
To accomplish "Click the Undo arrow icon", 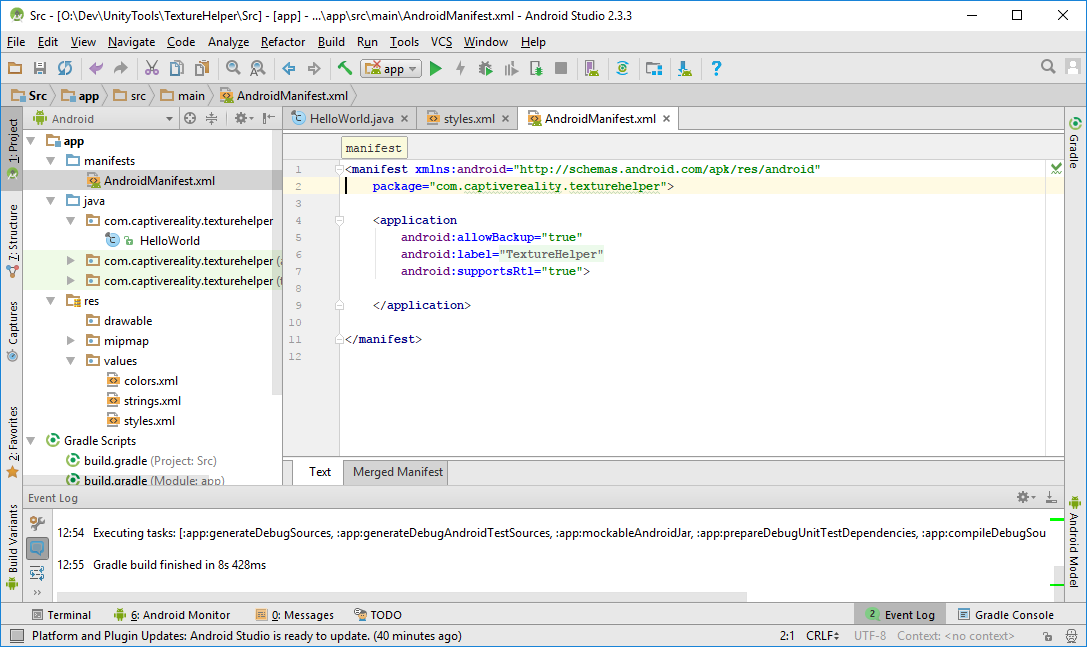I will click(96, 68).
